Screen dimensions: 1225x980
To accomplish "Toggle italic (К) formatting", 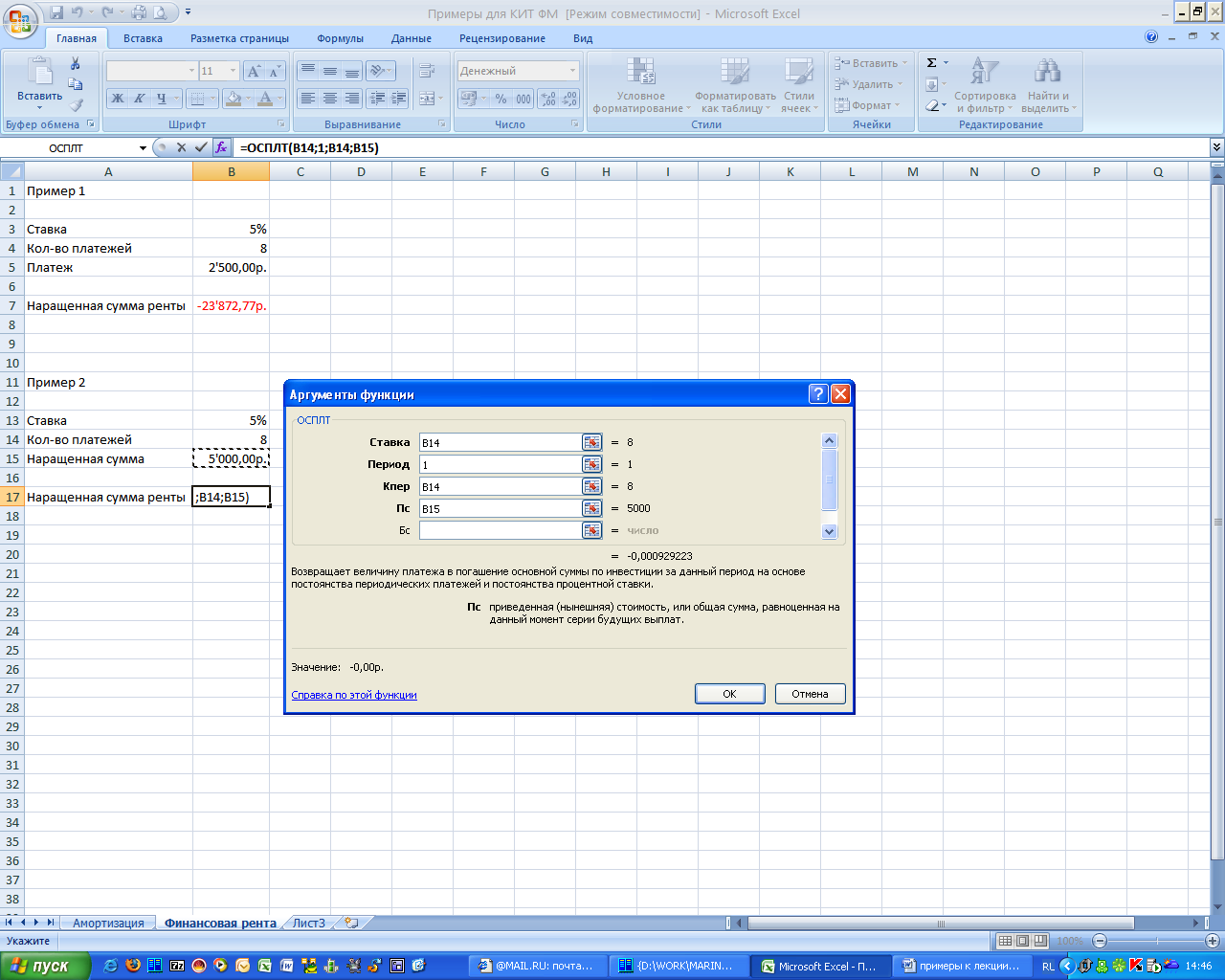I will coord(140,99).
